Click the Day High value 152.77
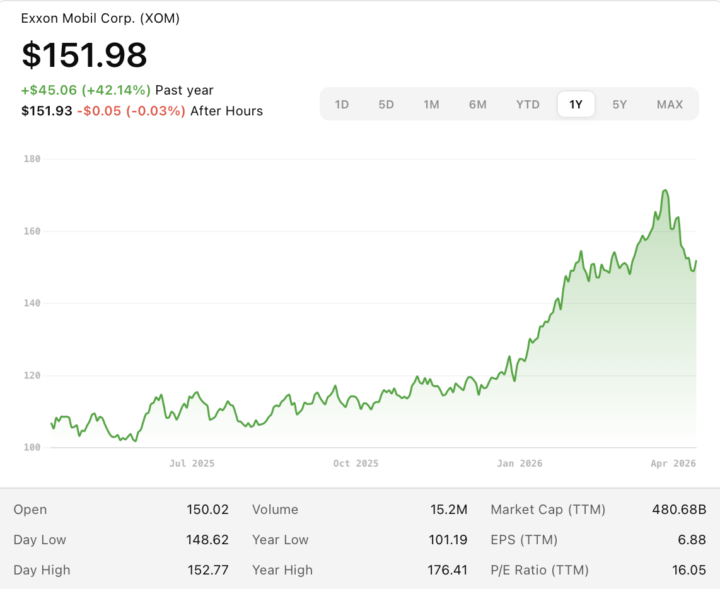Screen dimensions: 720x589 pyautogui.click(x=208, y=570)
